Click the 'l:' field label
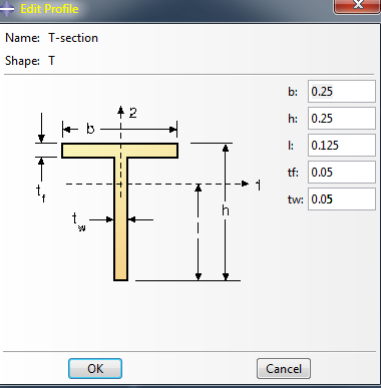This screenshot has width=381, height=388. [291, 145]
